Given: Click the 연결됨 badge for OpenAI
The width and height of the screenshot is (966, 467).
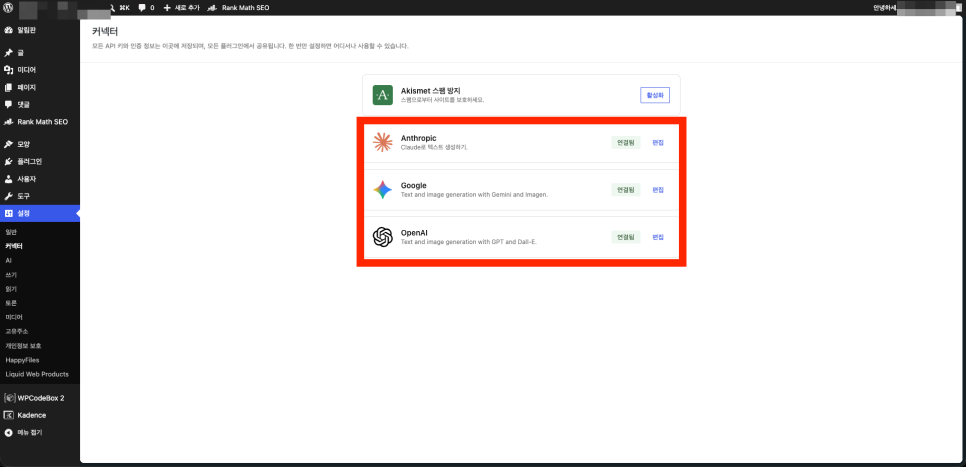Looking at the screenshot, I should tap(626, 237).
